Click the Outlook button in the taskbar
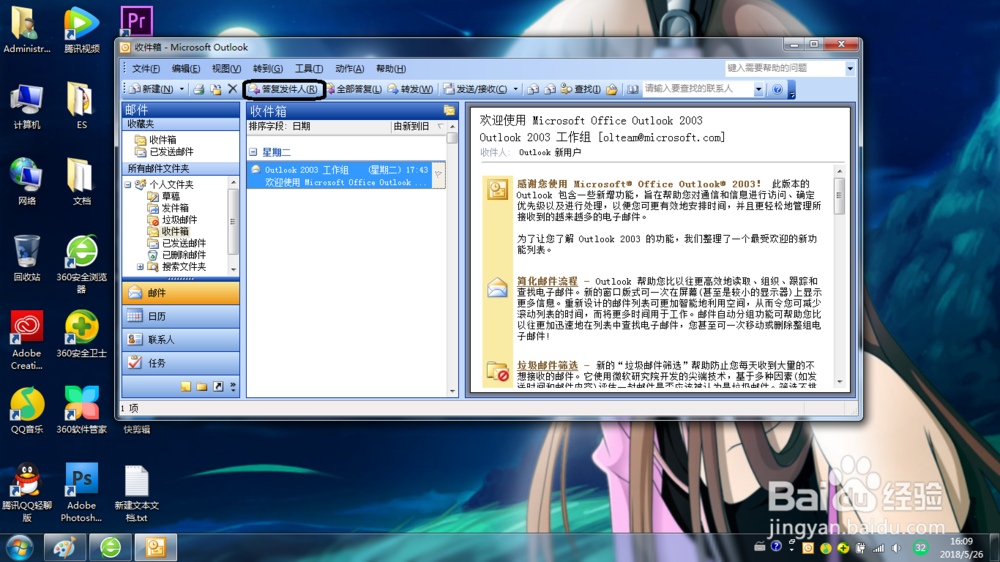This screenshot has width=1000, height=562. [x=156, y=547]
